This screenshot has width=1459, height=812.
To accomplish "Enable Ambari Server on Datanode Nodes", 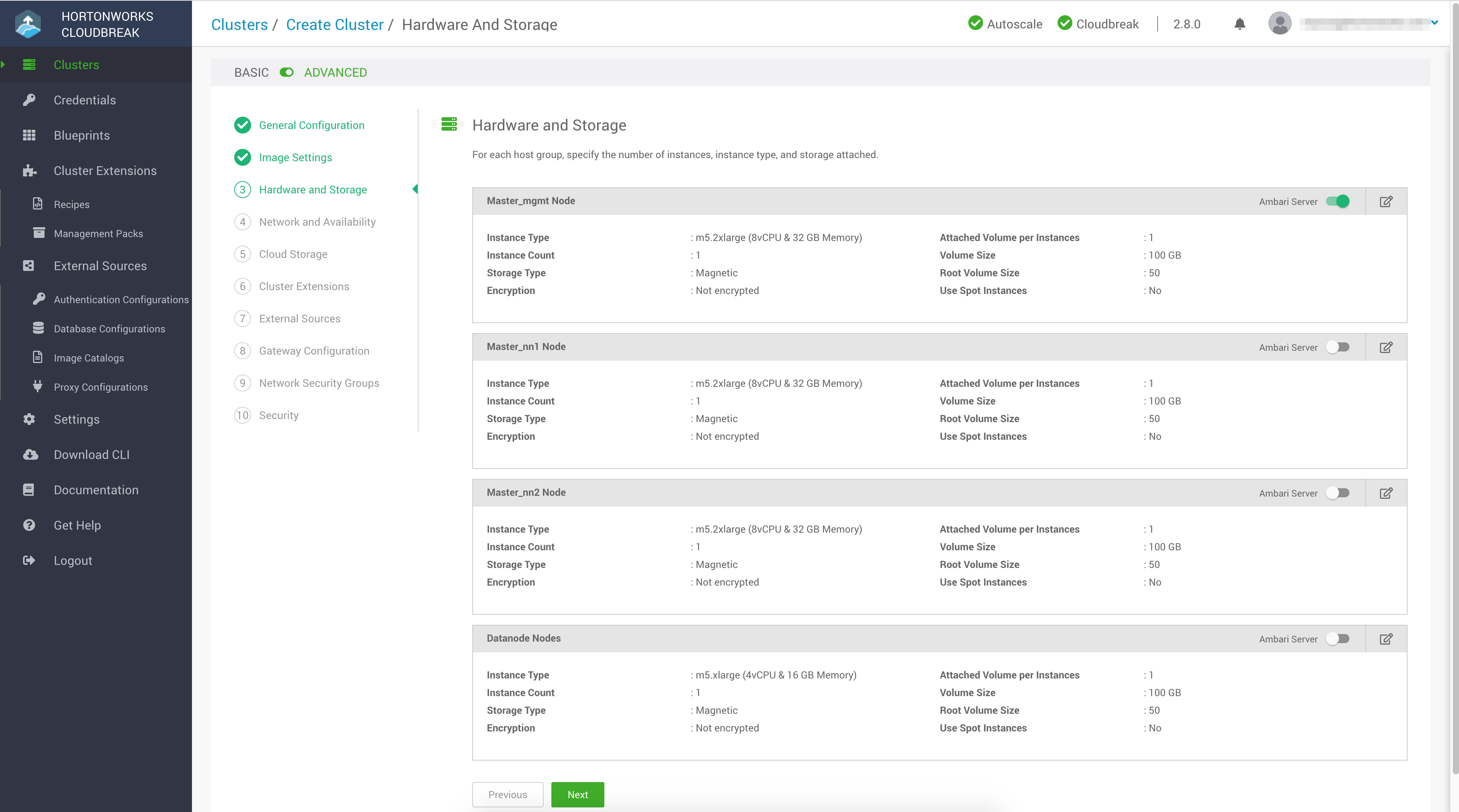I will [1337, 639].
